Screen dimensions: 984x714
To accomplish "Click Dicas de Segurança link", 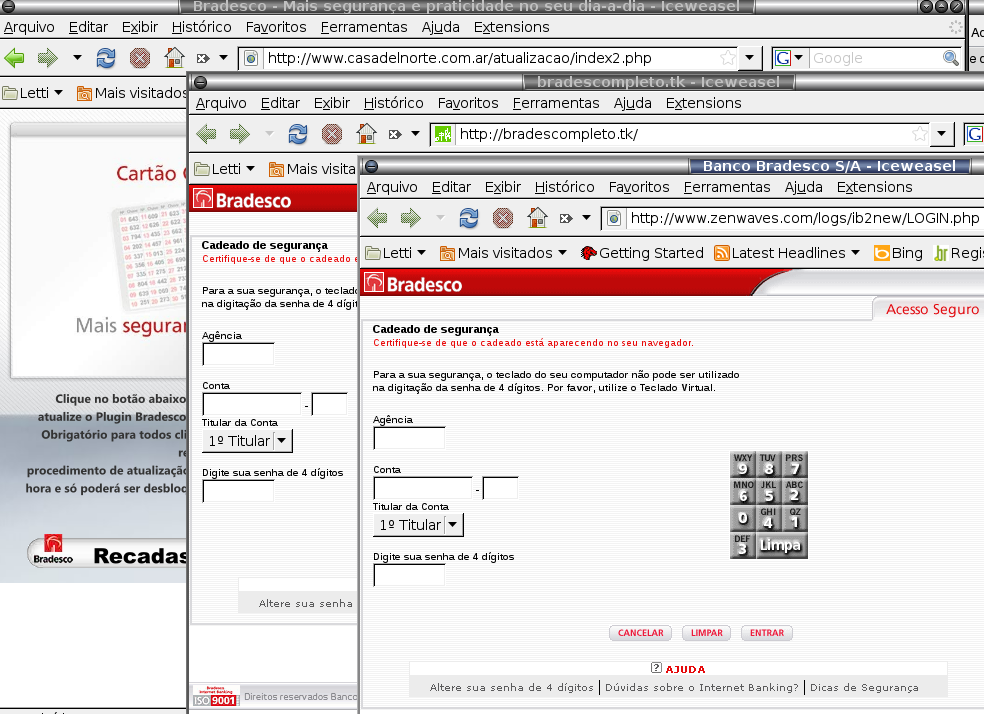I will (864, 687).
